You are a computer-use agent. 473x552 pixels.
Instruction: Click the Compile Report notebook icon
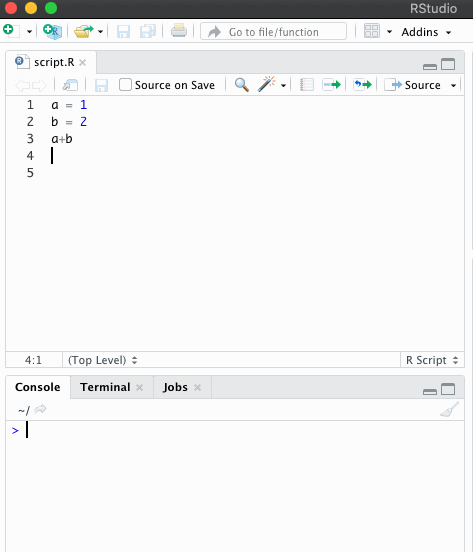click(x=307, y=85)
